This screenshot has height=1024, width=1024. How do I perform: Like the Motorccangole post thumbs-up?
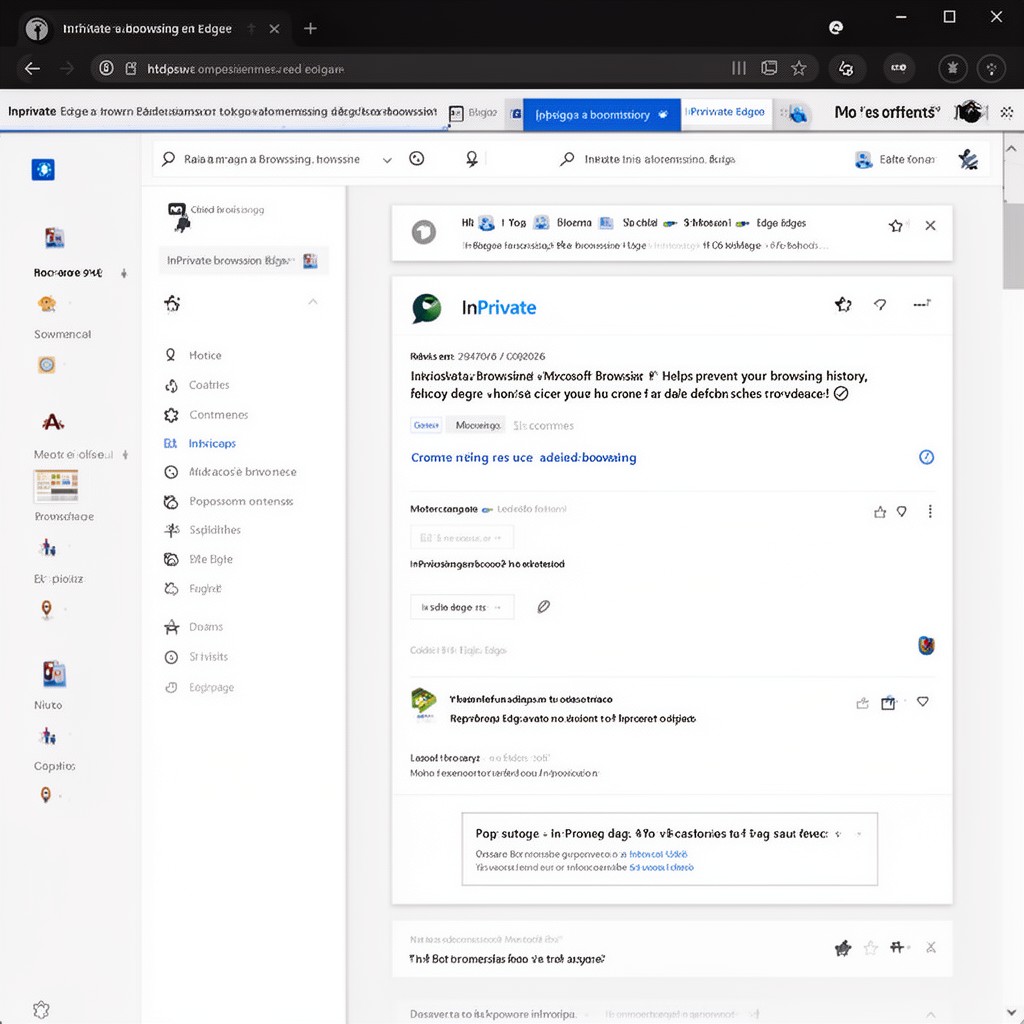(x=880, y=512)
